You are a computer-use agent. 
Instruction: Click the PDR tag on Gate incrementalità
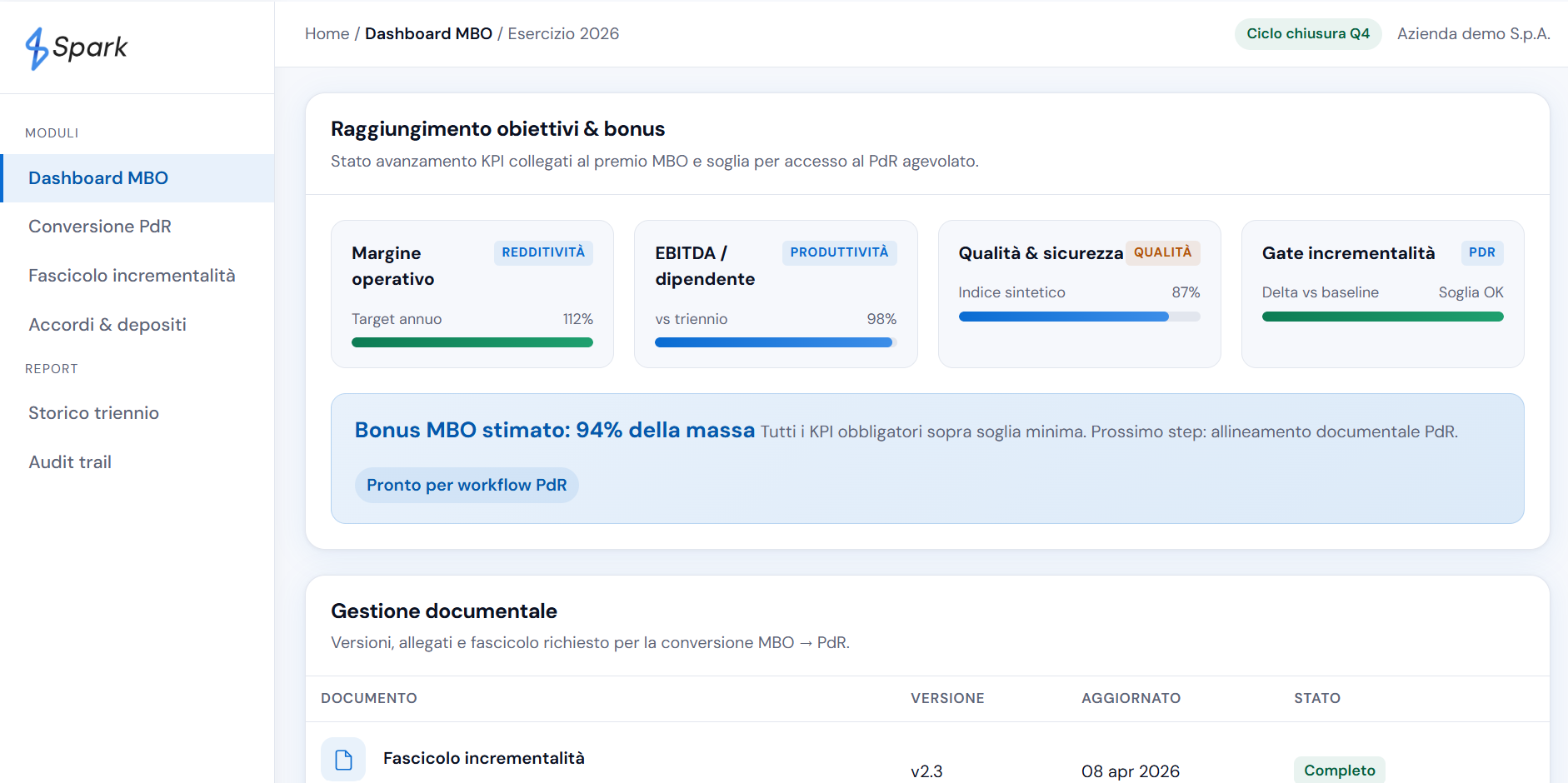pos(1481,252)
